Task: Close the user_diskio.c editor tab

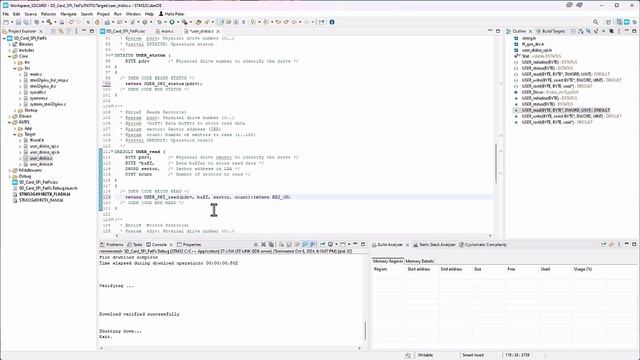Action: [218, 31]
